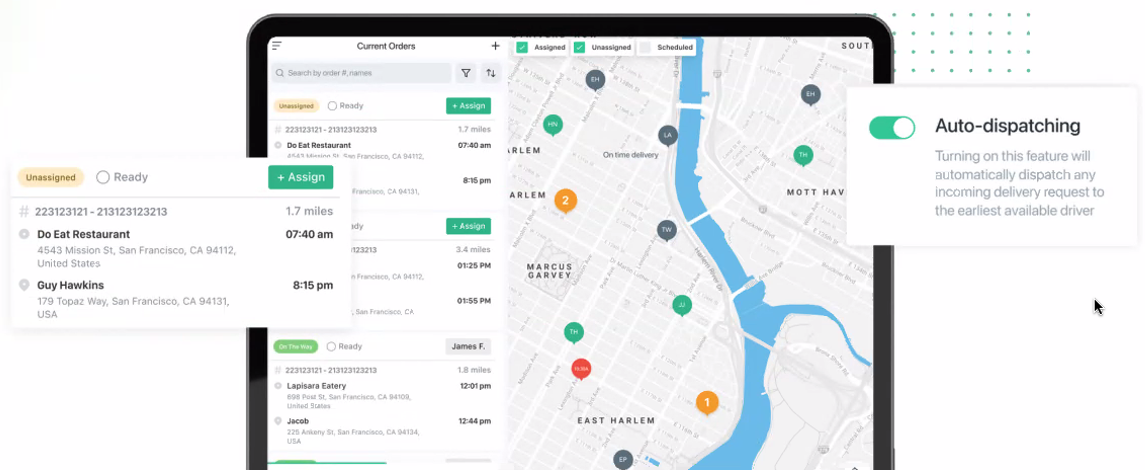
Task: Open the hamburger menu beside Current Orders
Action: pyautogui.click(x=277, y=46)
